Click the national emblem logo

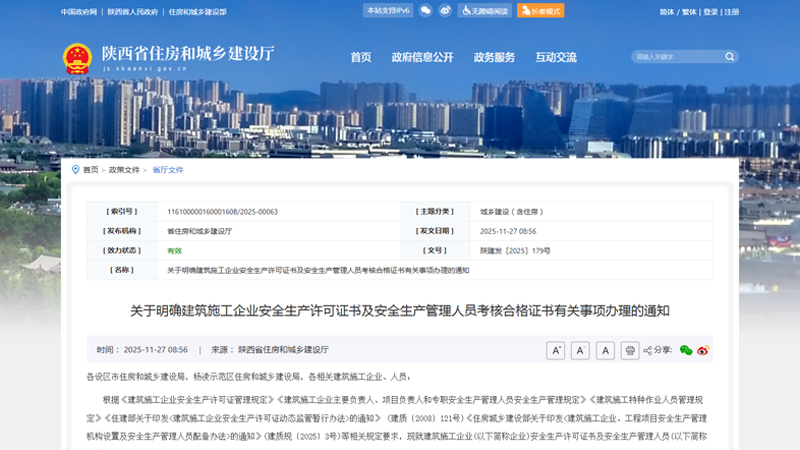pos(78,59)
